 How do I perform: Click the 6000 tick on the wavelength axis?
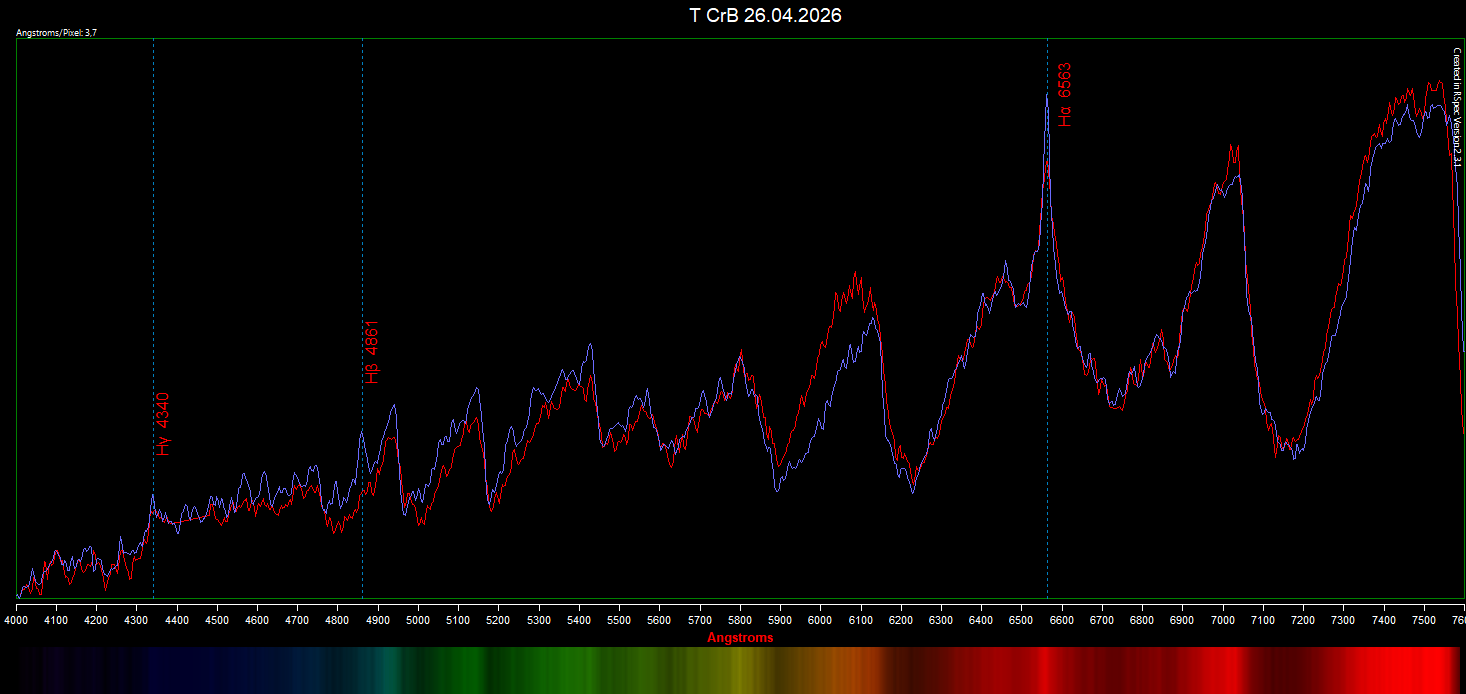(820, 621)
